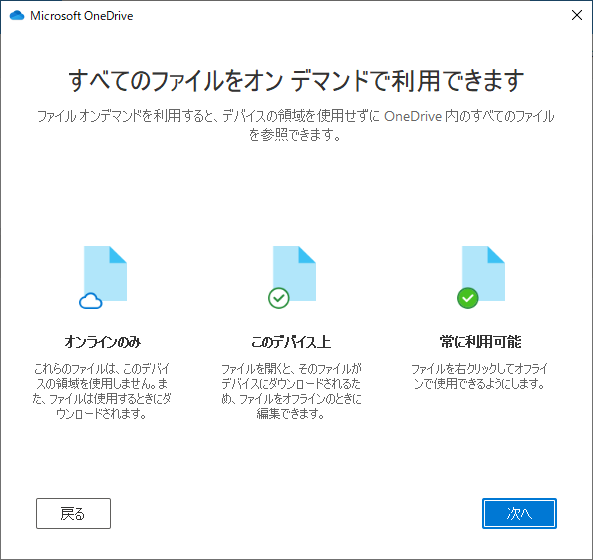This screenshot has width=593, height=560.
Task: Click the を参照できます subtitle line
Action: [x=295, y=134]
